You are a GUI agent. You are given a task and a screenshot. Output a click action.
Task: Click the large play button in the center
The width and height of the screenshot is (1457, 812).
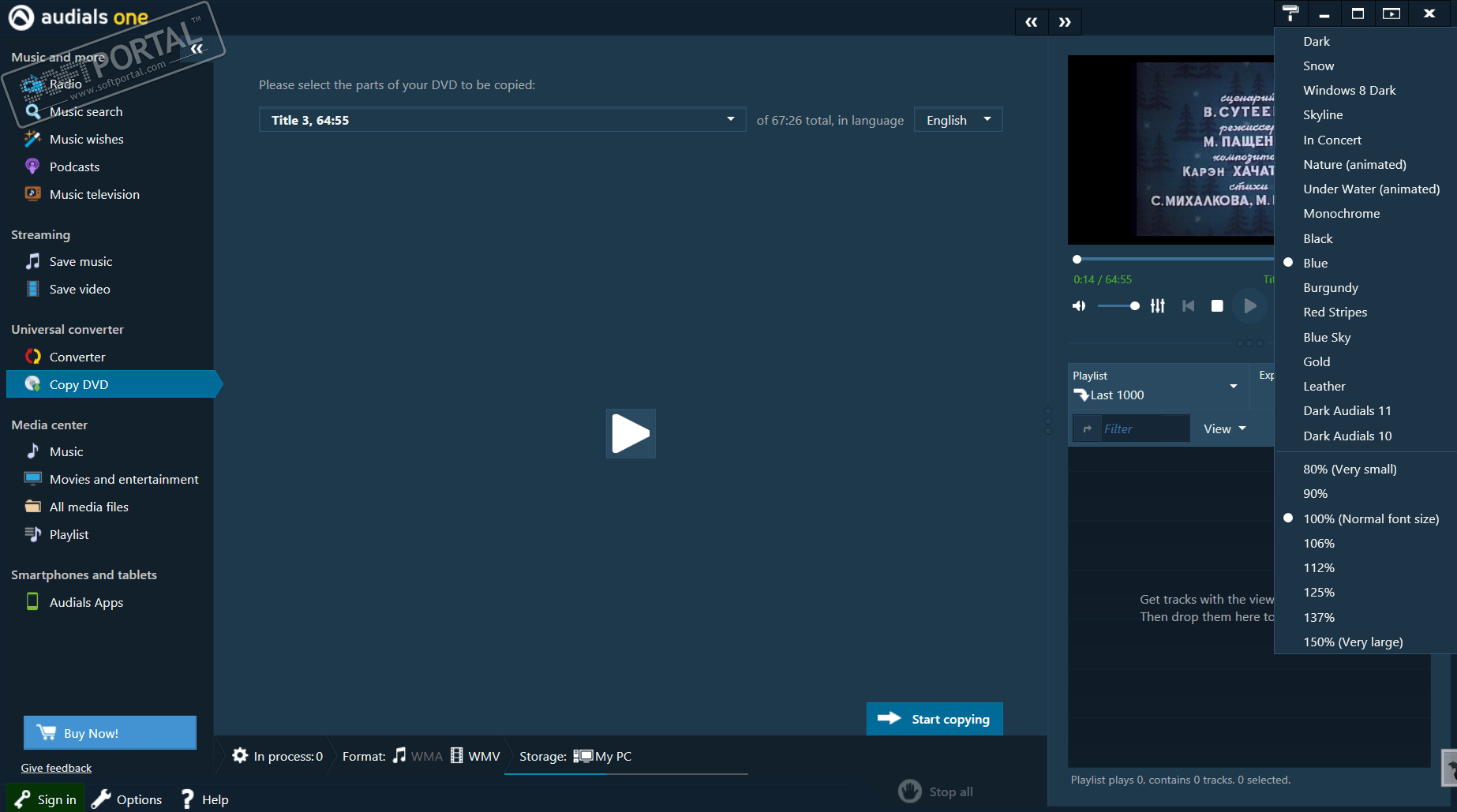pyautogui.click(x=631, y=433)
